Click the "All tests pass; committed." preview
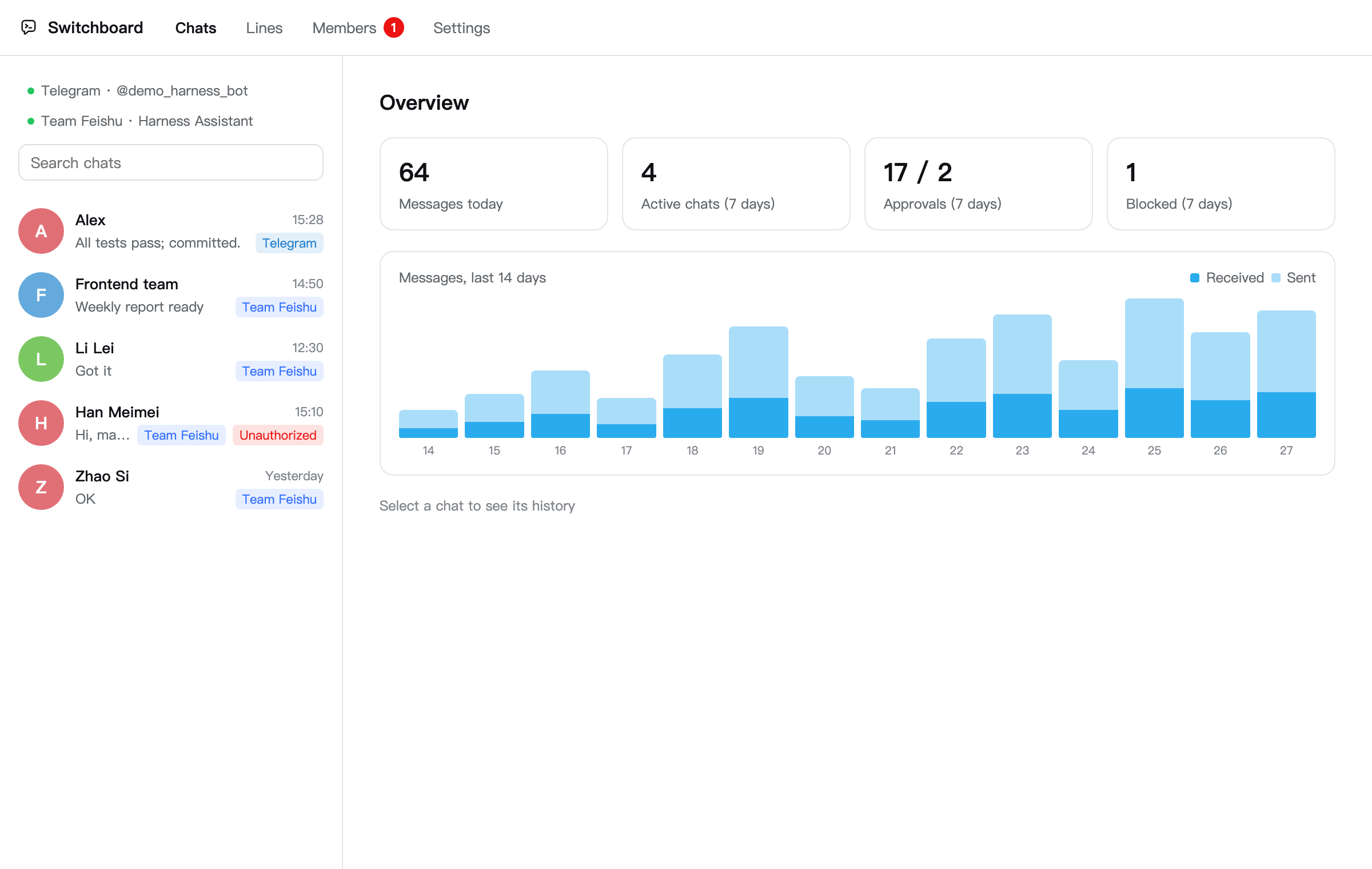 click(158, 243)
